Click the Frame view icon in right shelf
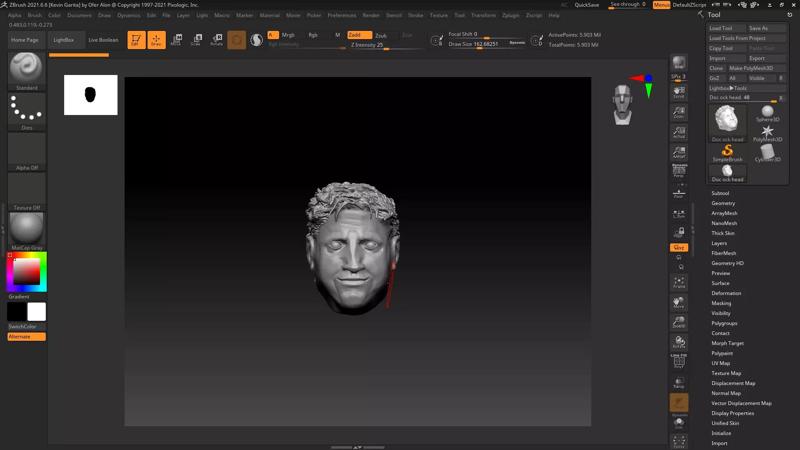 pyautogui.click(x=679, y=283)
